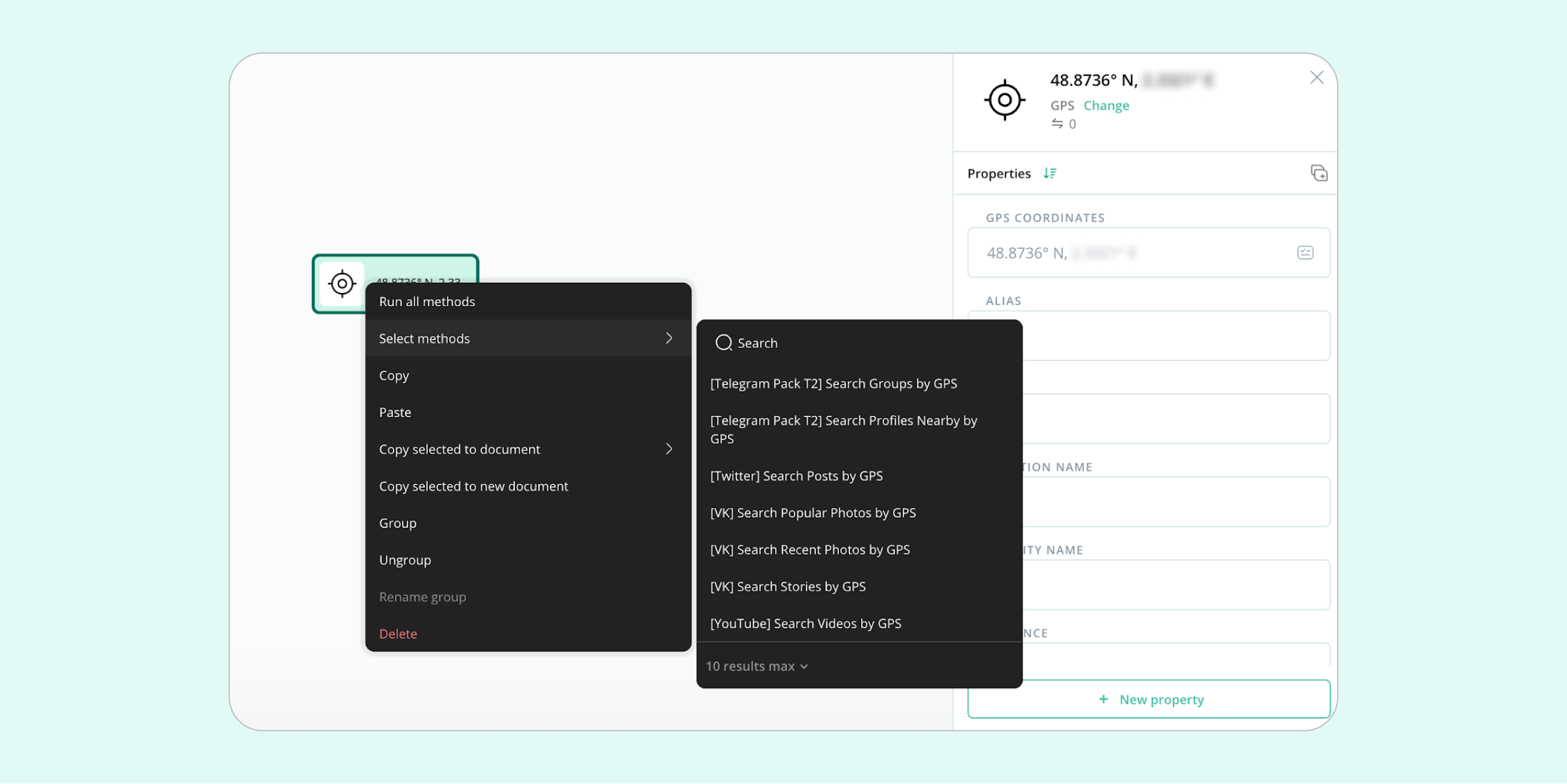This screenshot has height=784, width=1567.
Task: Click the magnifier icon in methods search
Action: click(723, 343)
